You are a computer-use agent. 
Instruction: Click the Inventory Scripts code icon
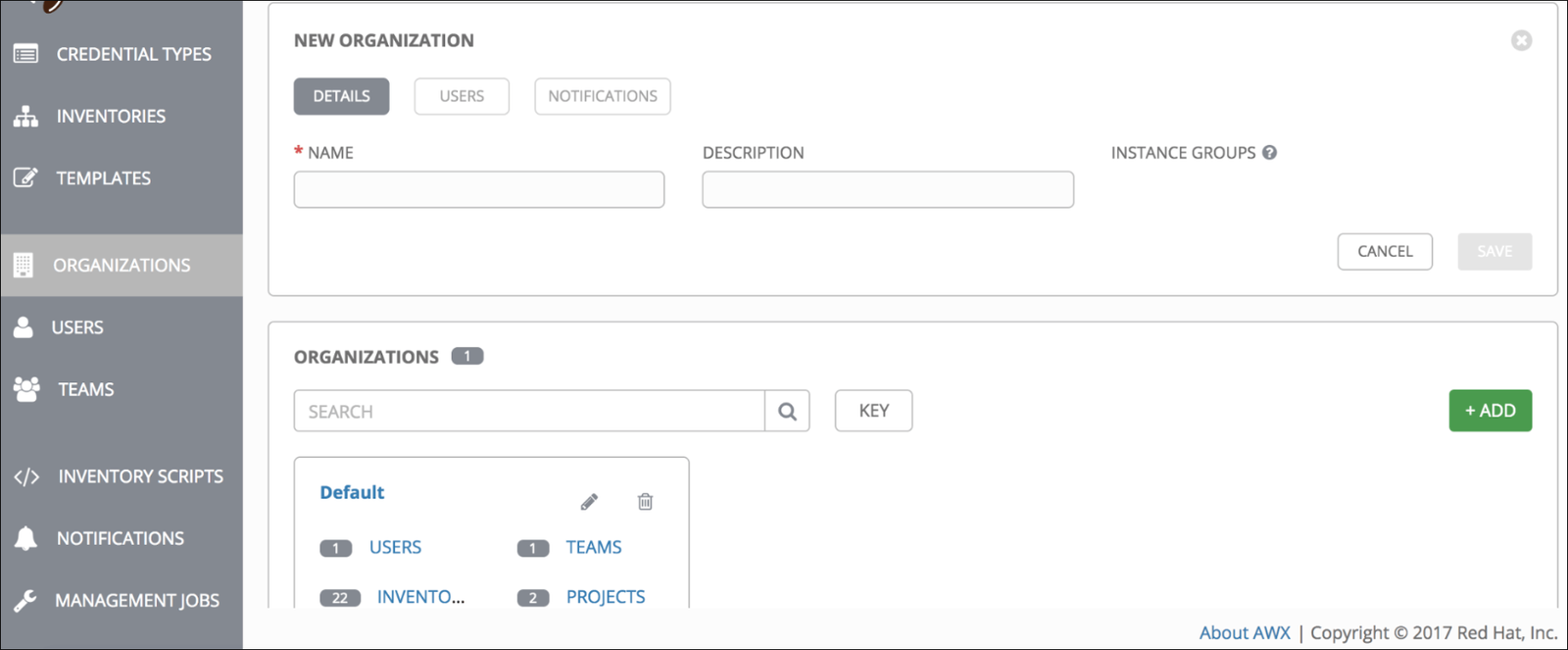point(26,476)
